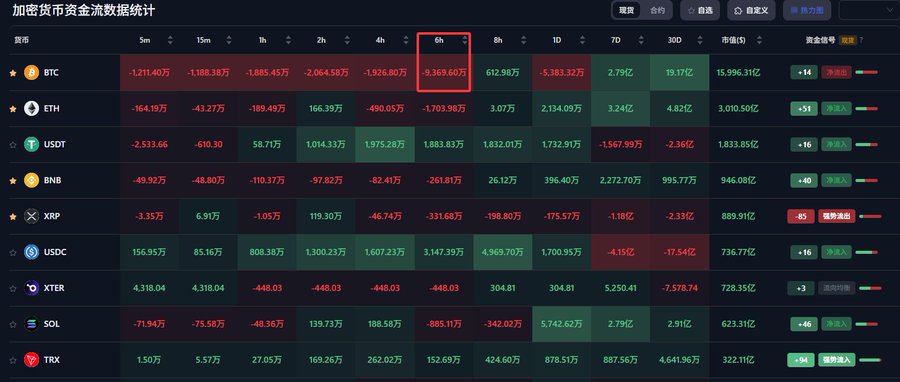Click the 现货 tag beside 资金信号
The width and height of the screenshot is (900, 382).
(x=847, y=40)
